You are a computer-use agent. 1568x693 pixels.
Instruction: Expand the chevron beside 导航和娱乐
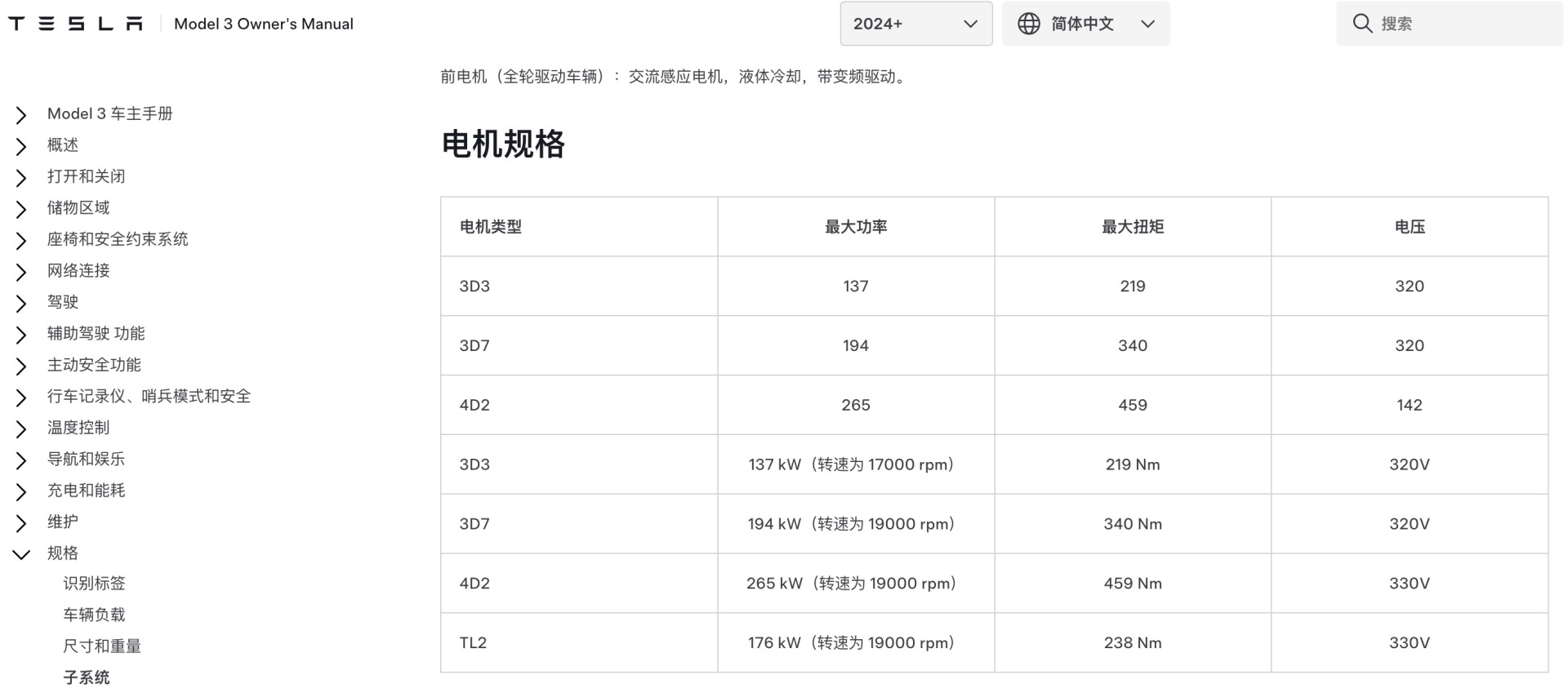[21, 461]
